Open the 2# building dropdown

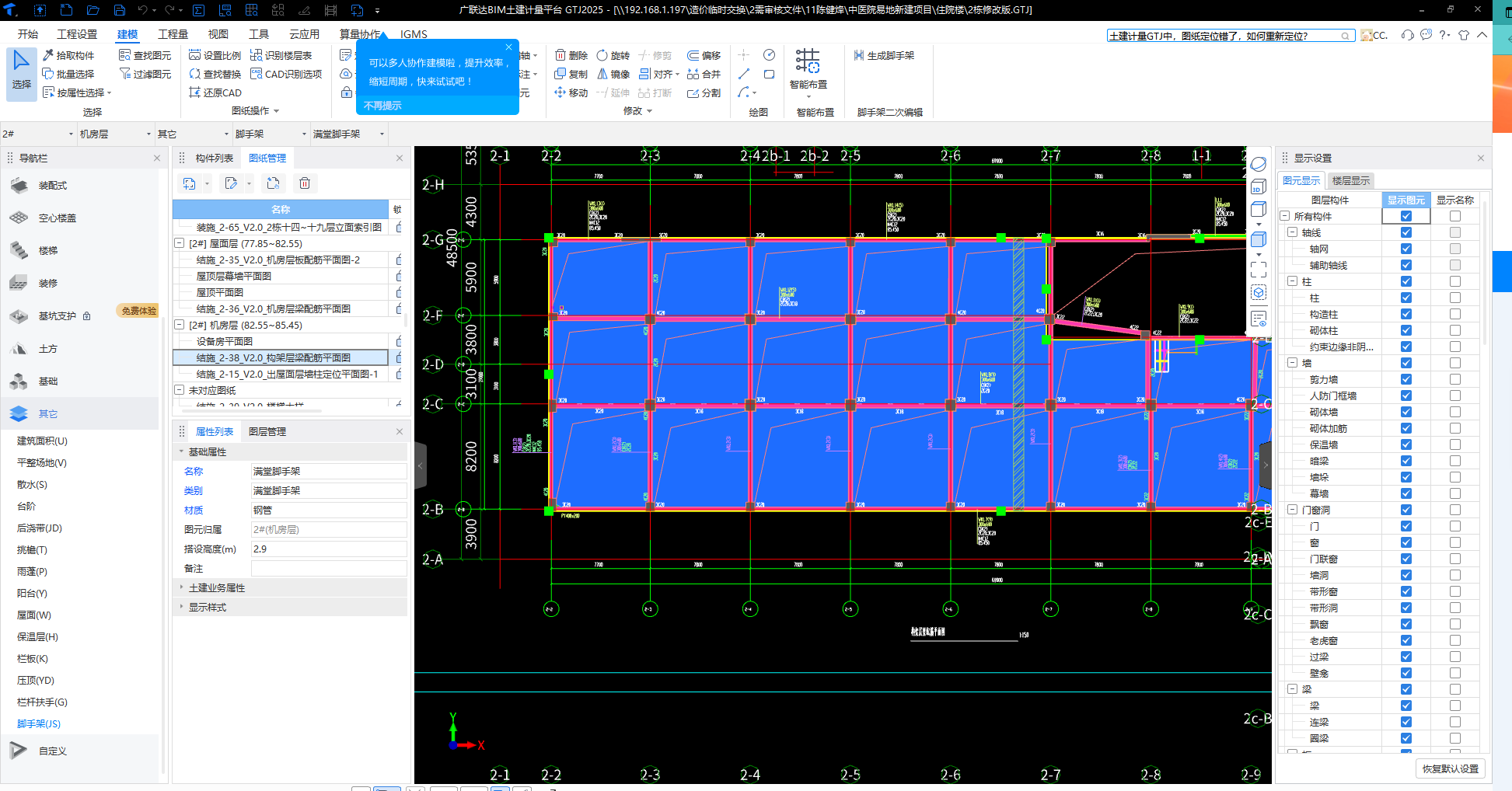[x=38, y=134]
